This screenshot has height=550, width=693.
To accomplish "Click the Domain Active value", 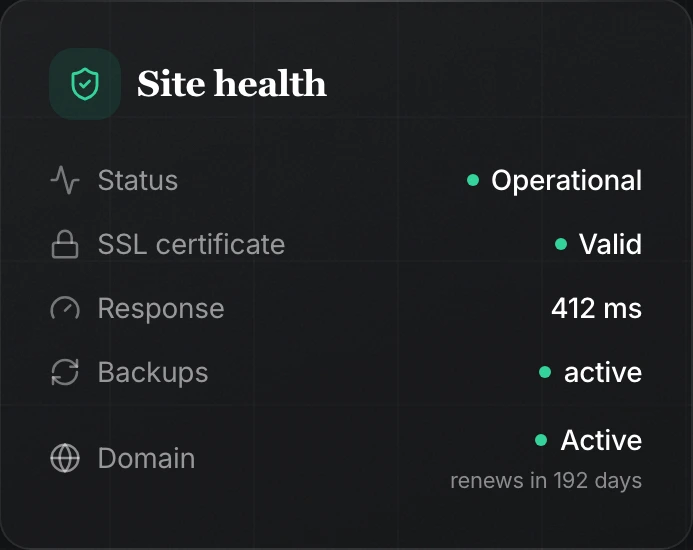I will (x=601, y=440).
